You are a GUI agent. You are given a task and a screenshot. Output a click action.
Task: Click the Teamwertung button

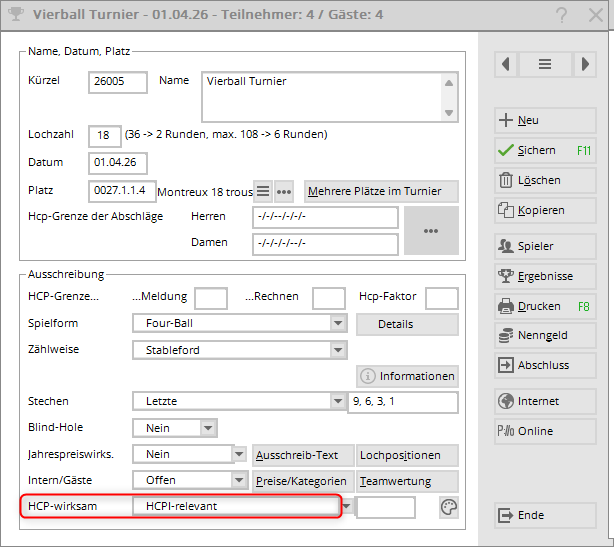[x=408, y=480]
